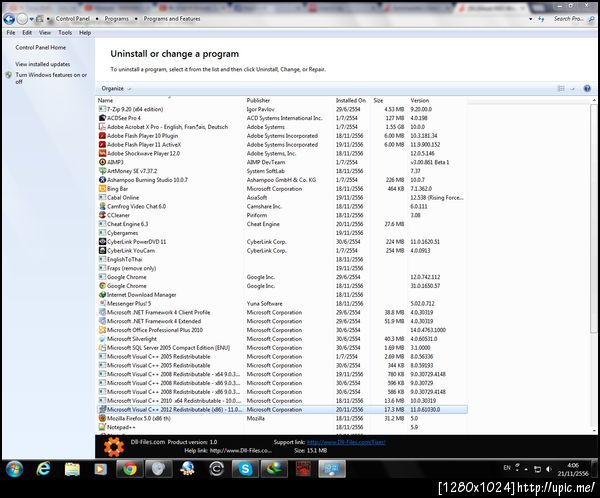Open the File menu
The image size is (600, 498).
(x=11, y=33)
